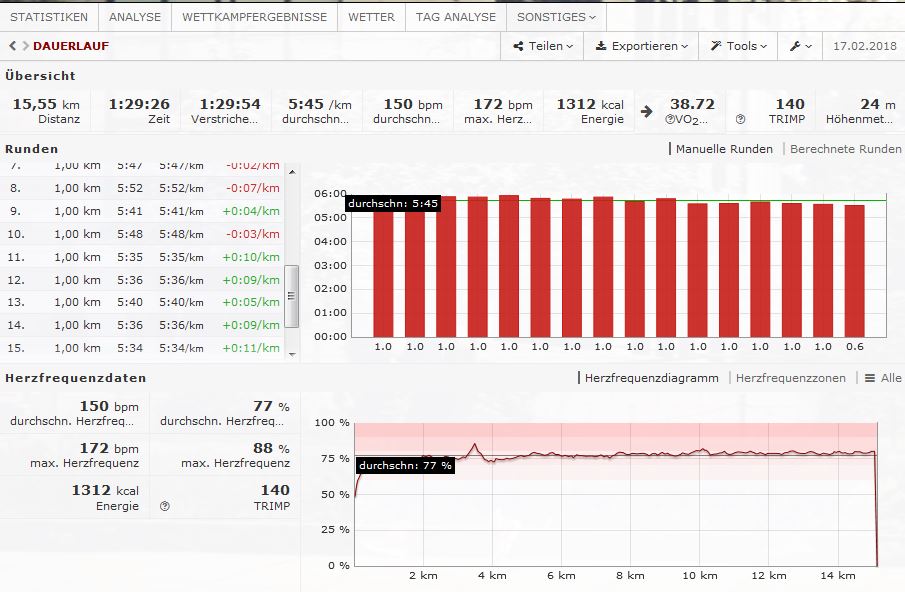Click the laps list scrollbar thumb

[292, 296]
